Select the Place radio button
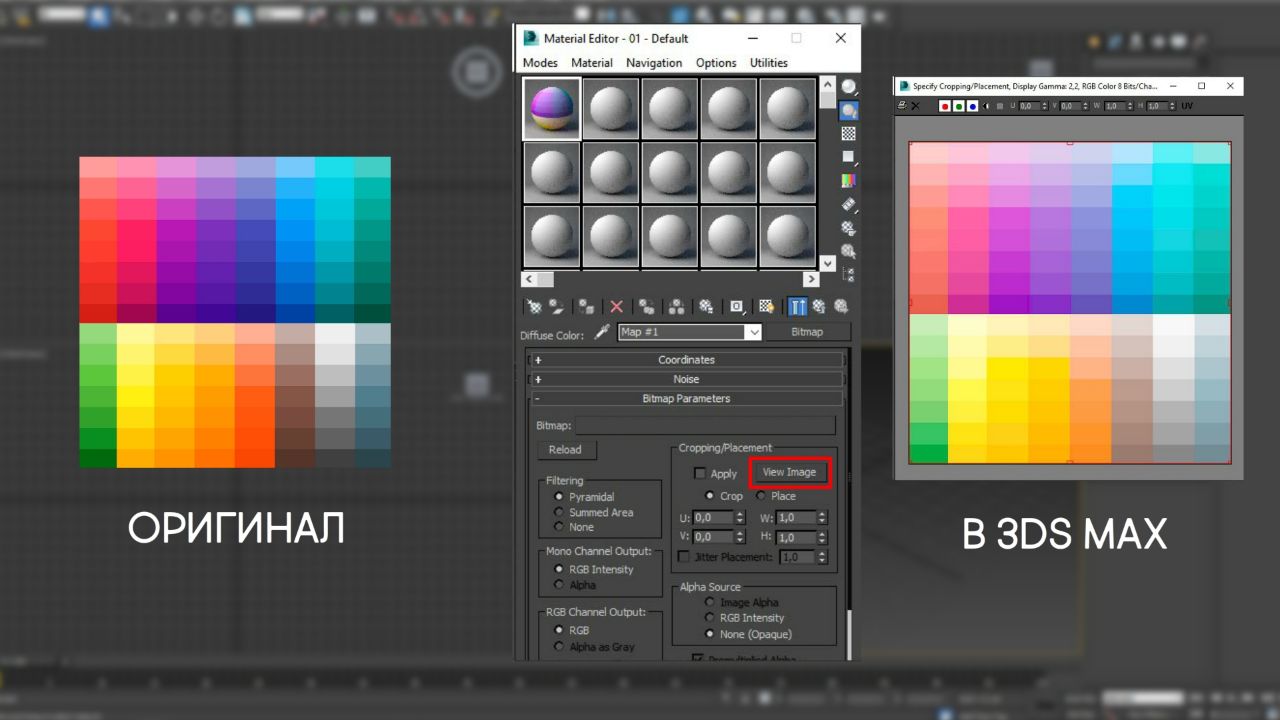 [x=761, y=496]
